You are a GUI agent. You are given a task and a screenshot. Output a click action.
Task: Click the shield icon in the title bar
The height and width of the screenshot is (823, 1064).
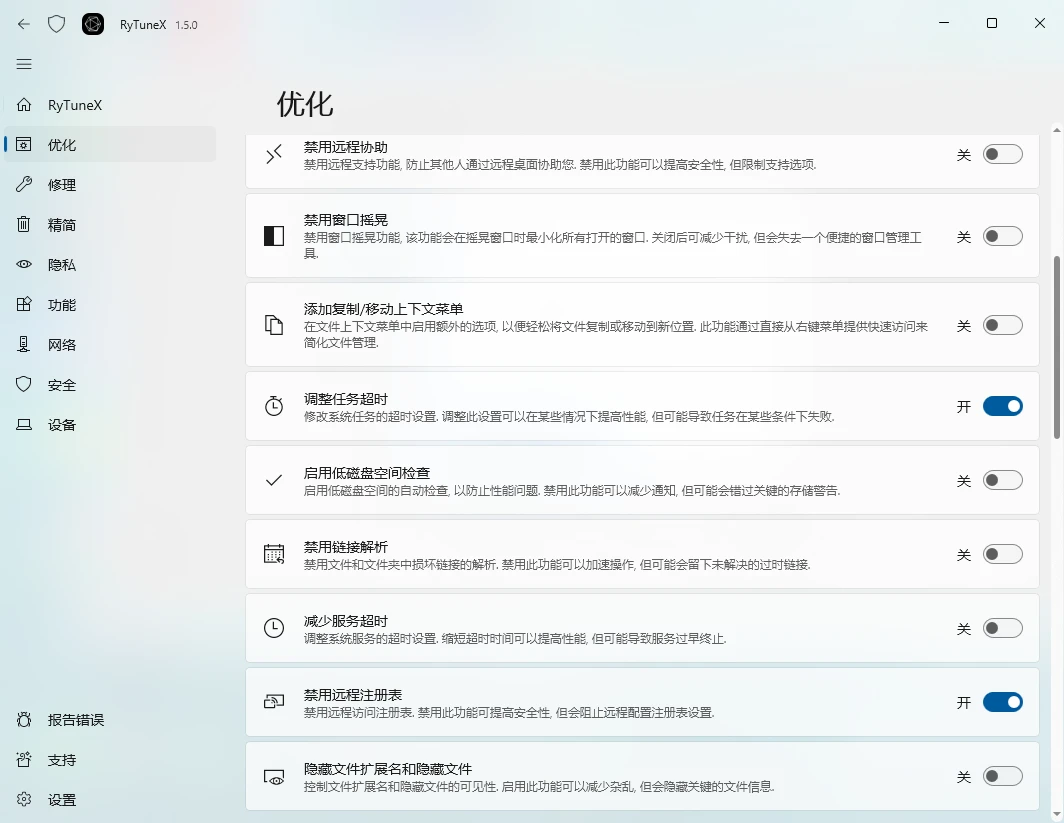click(57, 24)
